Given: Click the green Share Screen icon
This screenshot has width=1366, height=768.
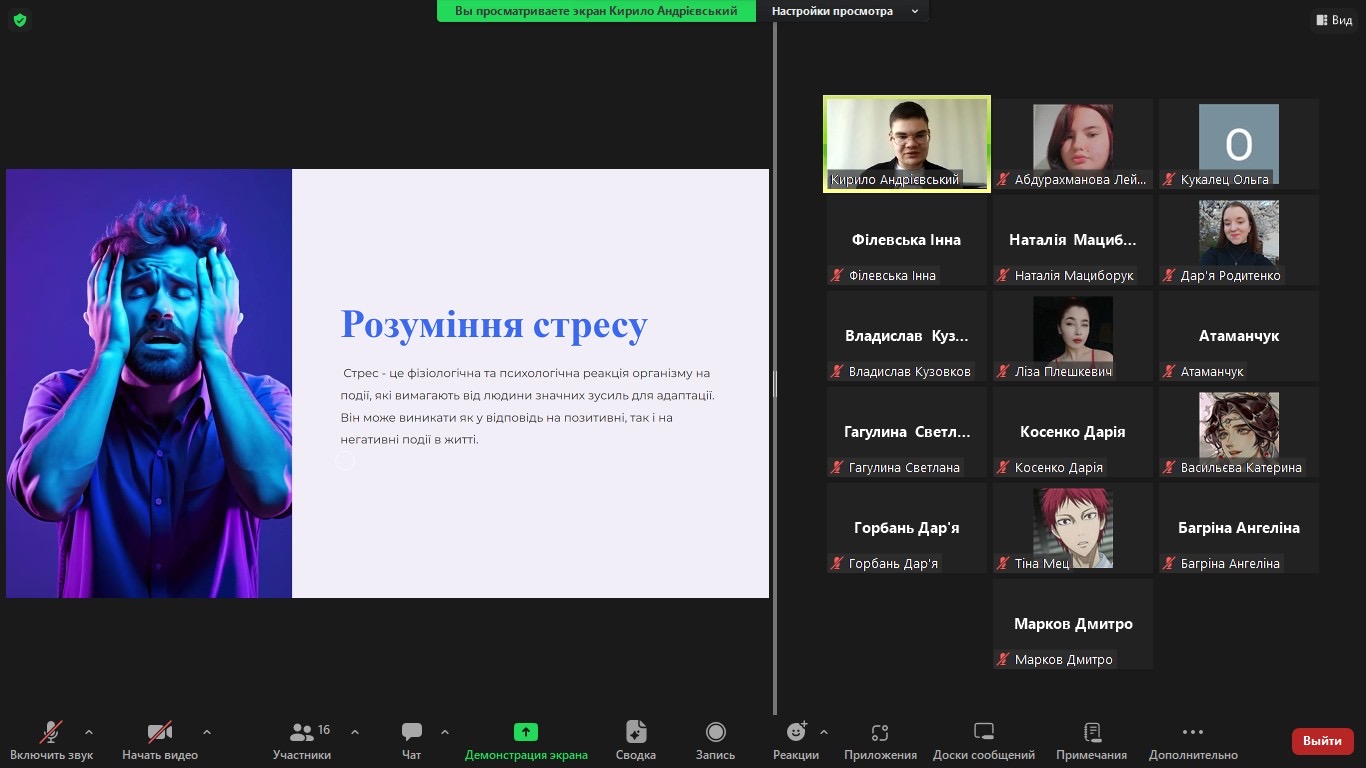Looking at the screenshot, I should click(526, 732).
